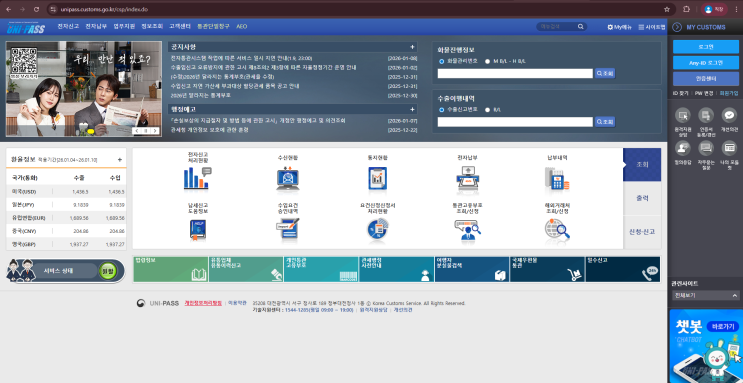Reload the page in the browser
This screenshot has width=743, height=383.
pyautogui.click(x=36, y=9)
